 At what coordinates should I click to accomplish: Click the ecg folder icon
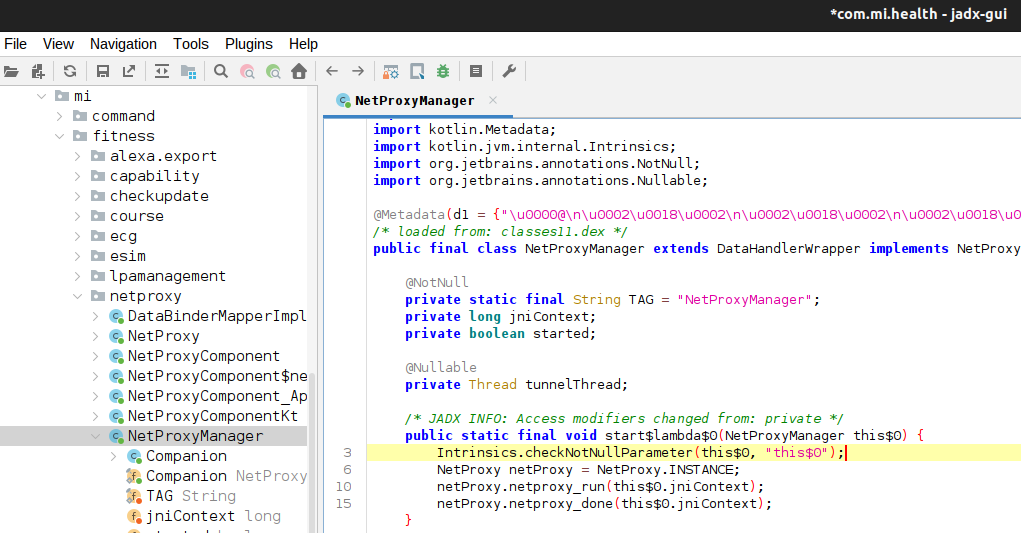pyautogui.click(x=98, y=236)
